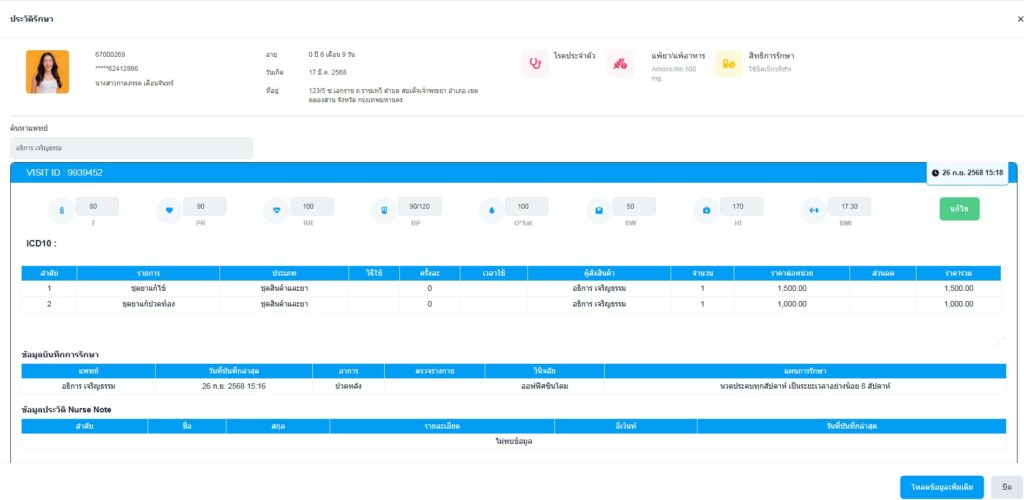Screen dimensions: 1024x500
Task: Click the yellow treatment rights pill icon
Action: [728, 63]
